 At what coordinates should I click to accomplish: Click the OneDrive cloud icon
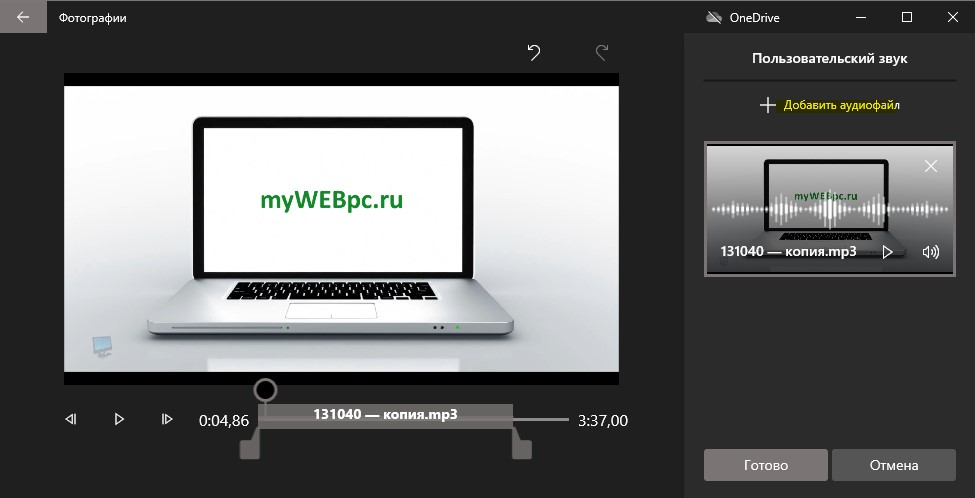click(x=714, y=17)
